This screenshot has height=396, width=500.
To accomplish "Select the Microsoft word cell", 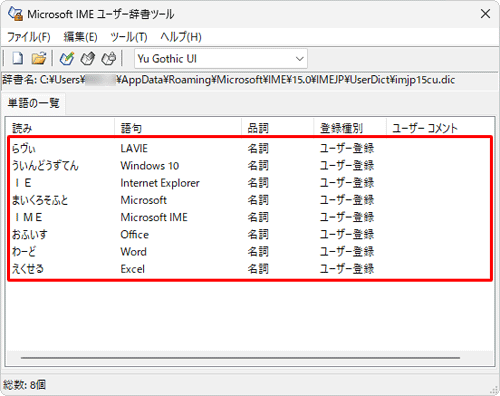I will [x=143, y=200].
